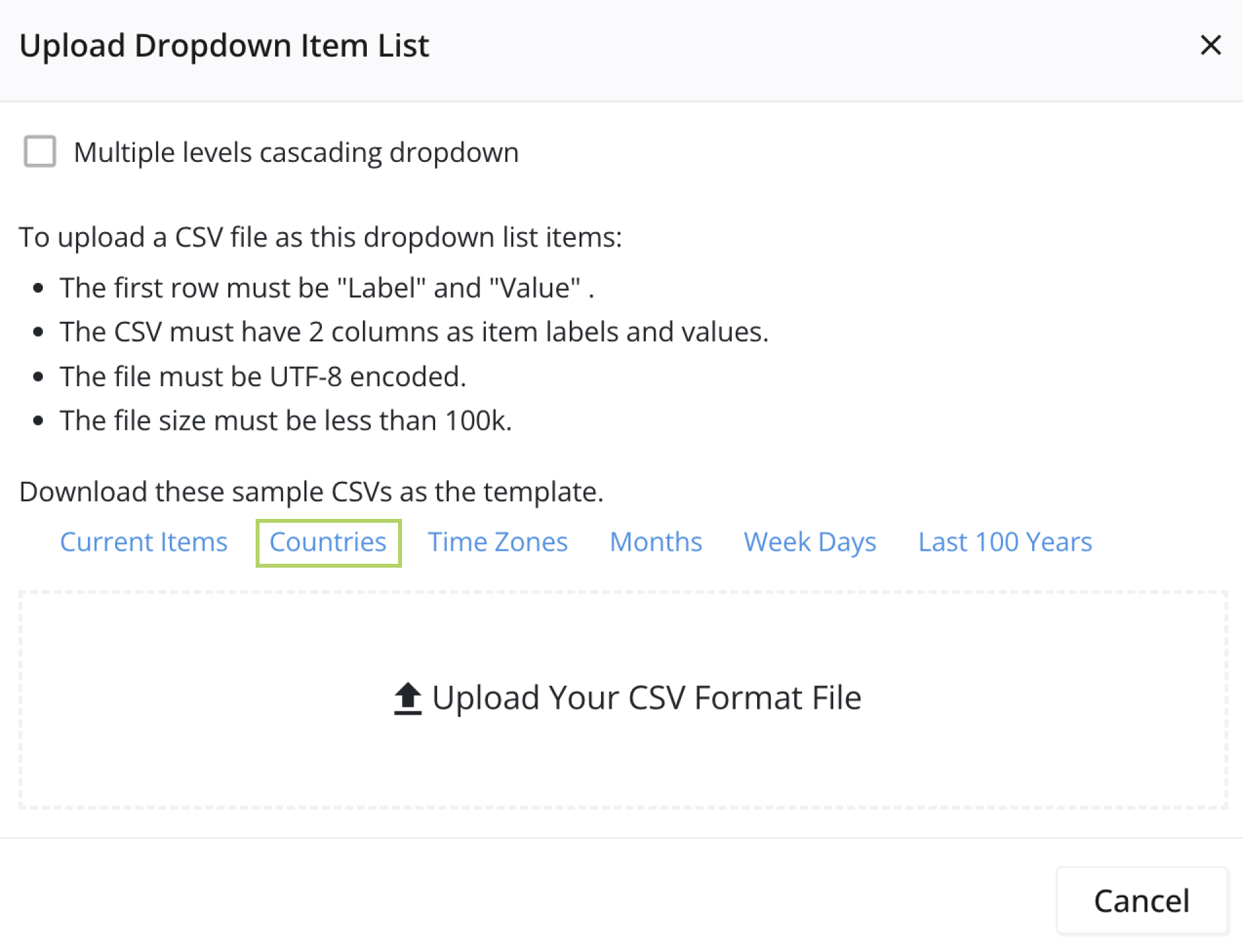Download the Countries sample CSV
Screen dimensions: 1243x952
click(328, 542)
